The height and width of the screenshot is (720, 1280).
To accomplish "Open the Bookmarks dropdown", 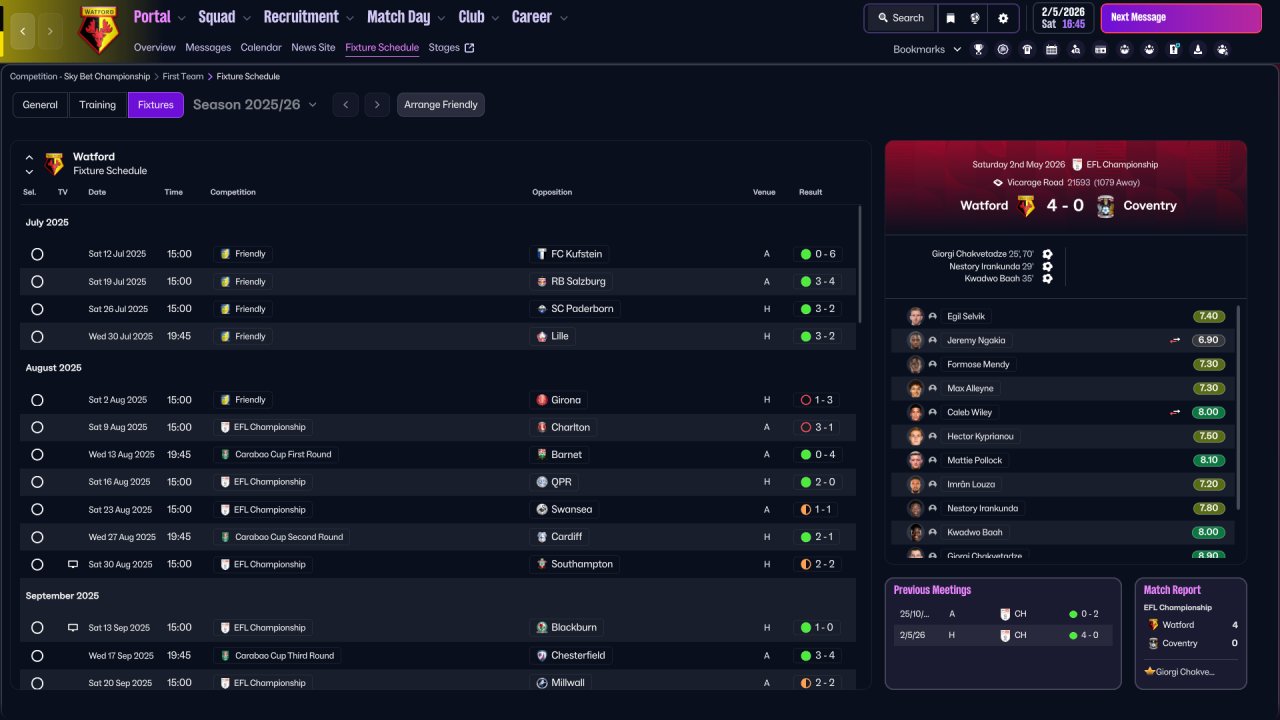I will point(927,49).
